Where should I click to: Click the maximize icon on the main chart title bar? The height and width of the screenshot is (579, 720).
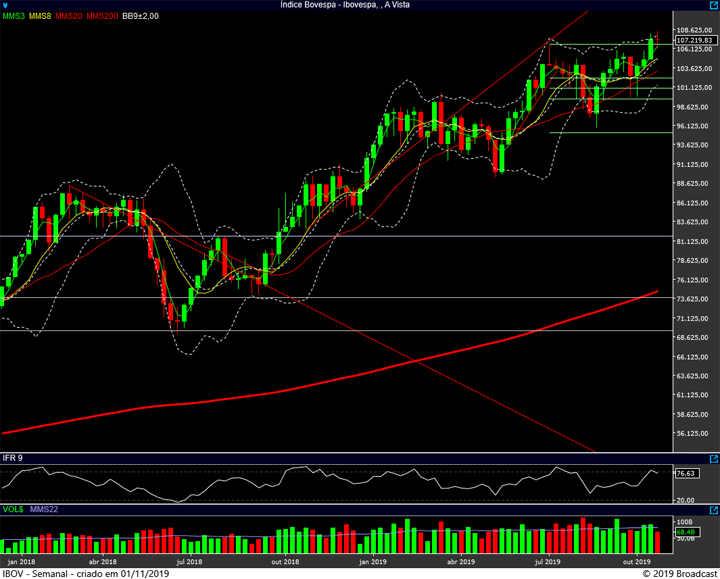point(712,5)
